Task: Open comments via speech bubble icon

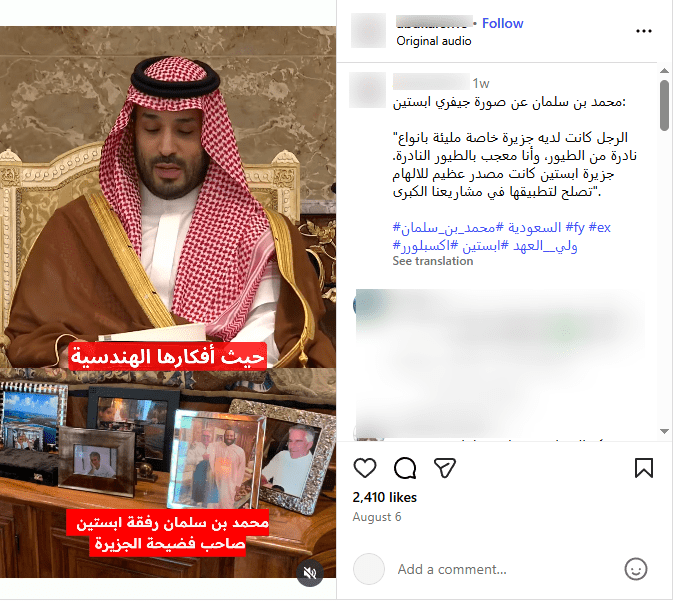Action: pyautogui.click(x=405, y=467)
